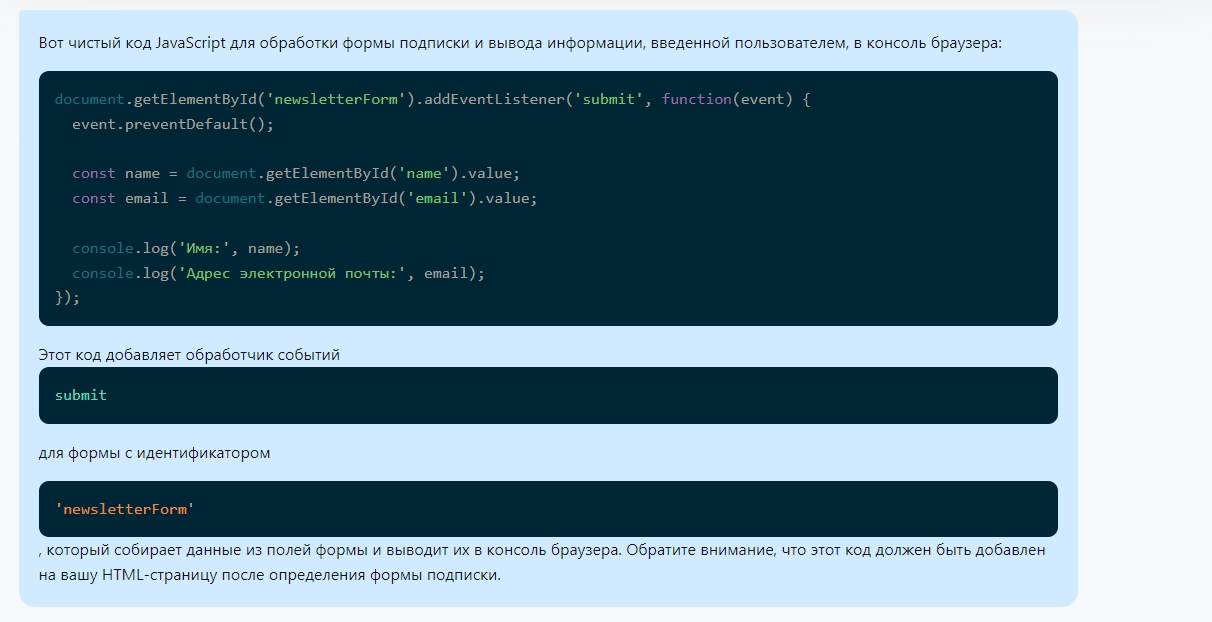This screenshot has height=622, width=1212.
Task: Click the intro sentence about чистый код JavaScript
Action: [520, 43]
